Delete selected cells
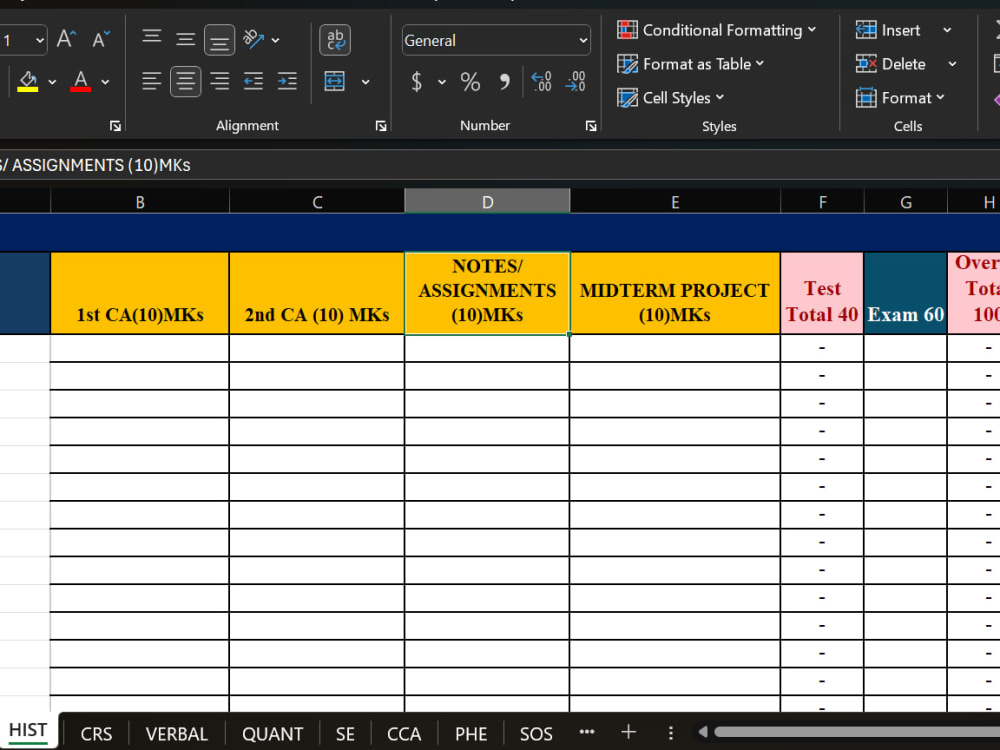Image resolution: width=1000 pixels, height=750 pixels. 891,64
